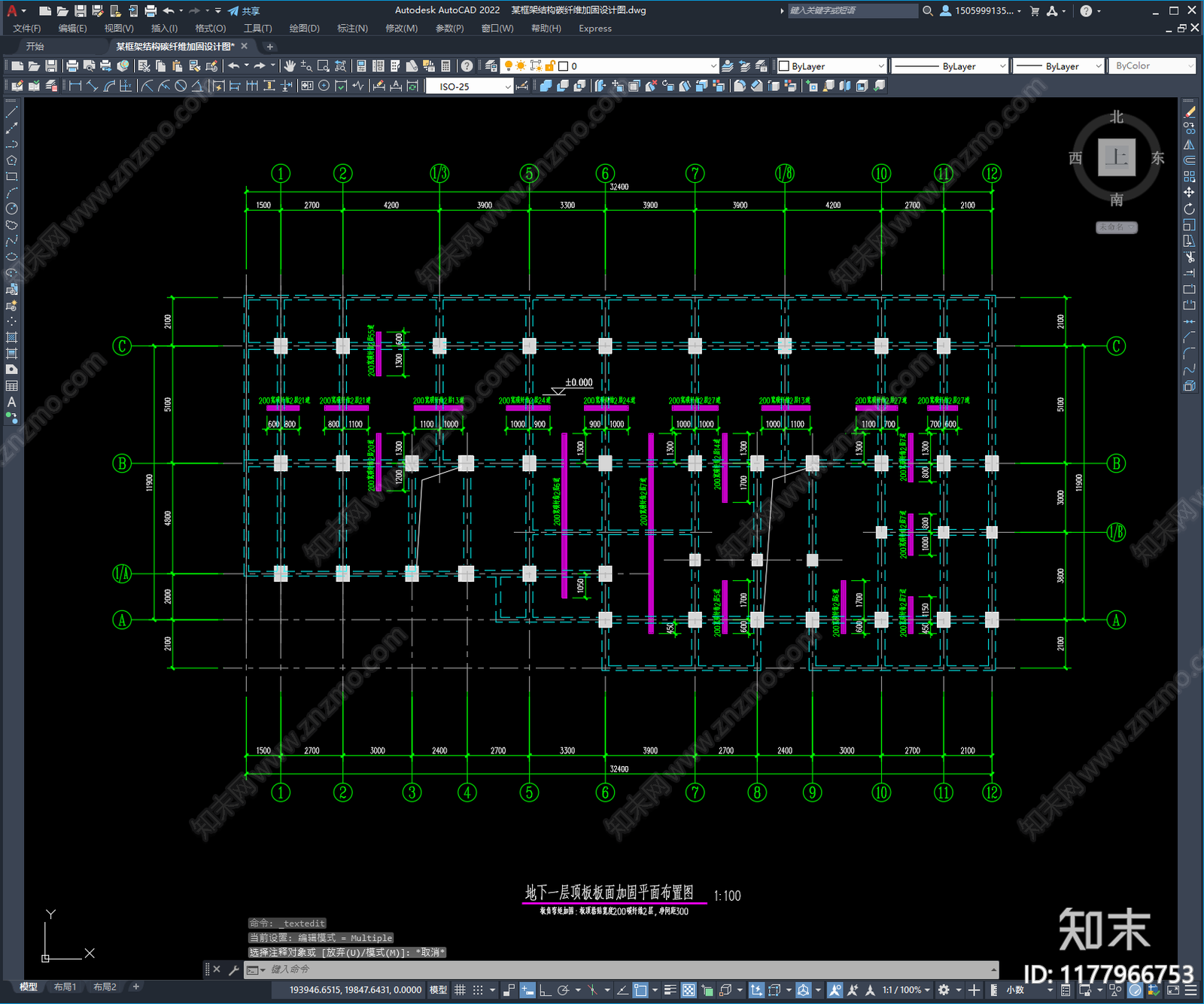
Task: Select the Erase tool in right toolbar
Action: coord(1189,111)
